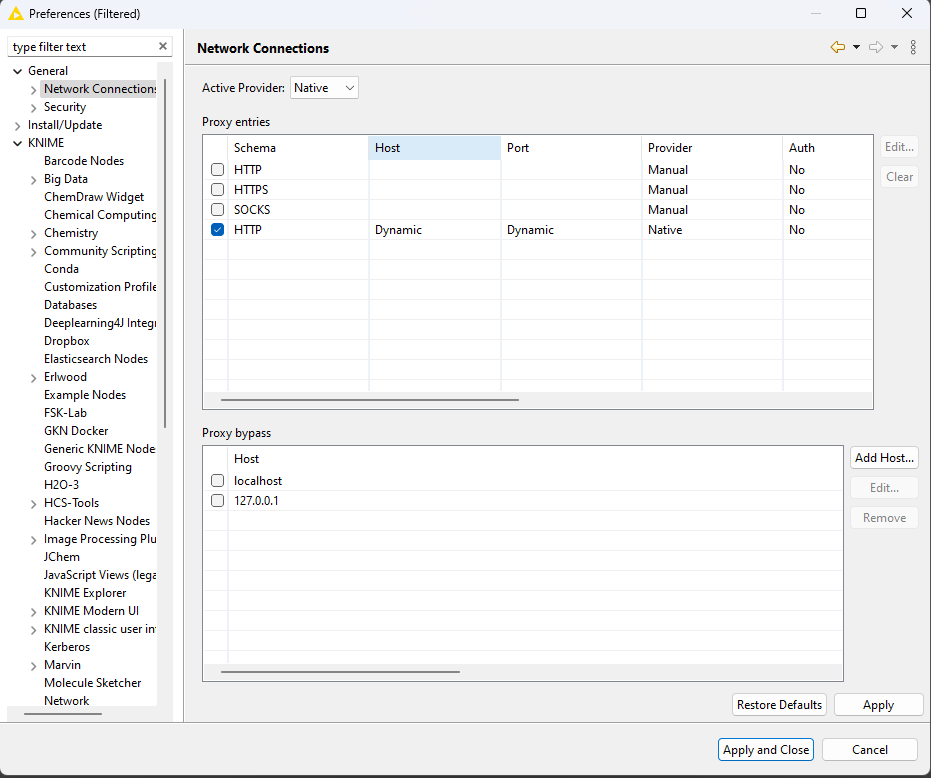This screenshot has width=931, height=778.
Task: Open the three-dot view menu icon
Action: click(913, 48)
